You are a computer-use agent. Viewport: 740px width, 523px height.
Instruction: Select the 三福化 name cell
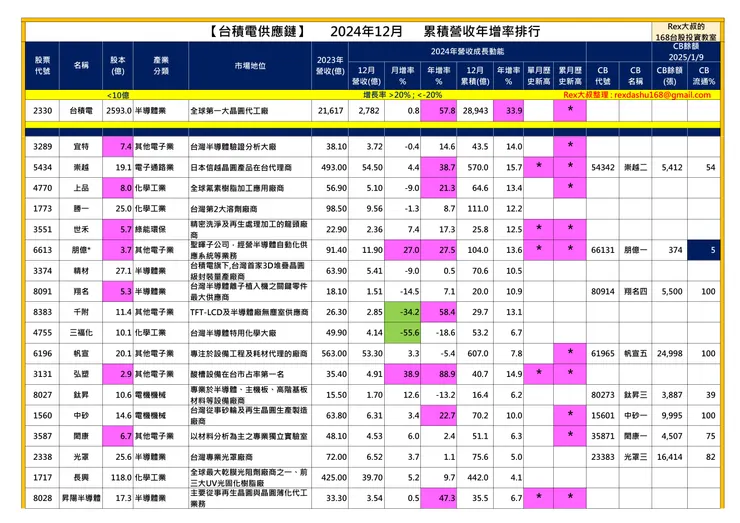pos(81,333)
